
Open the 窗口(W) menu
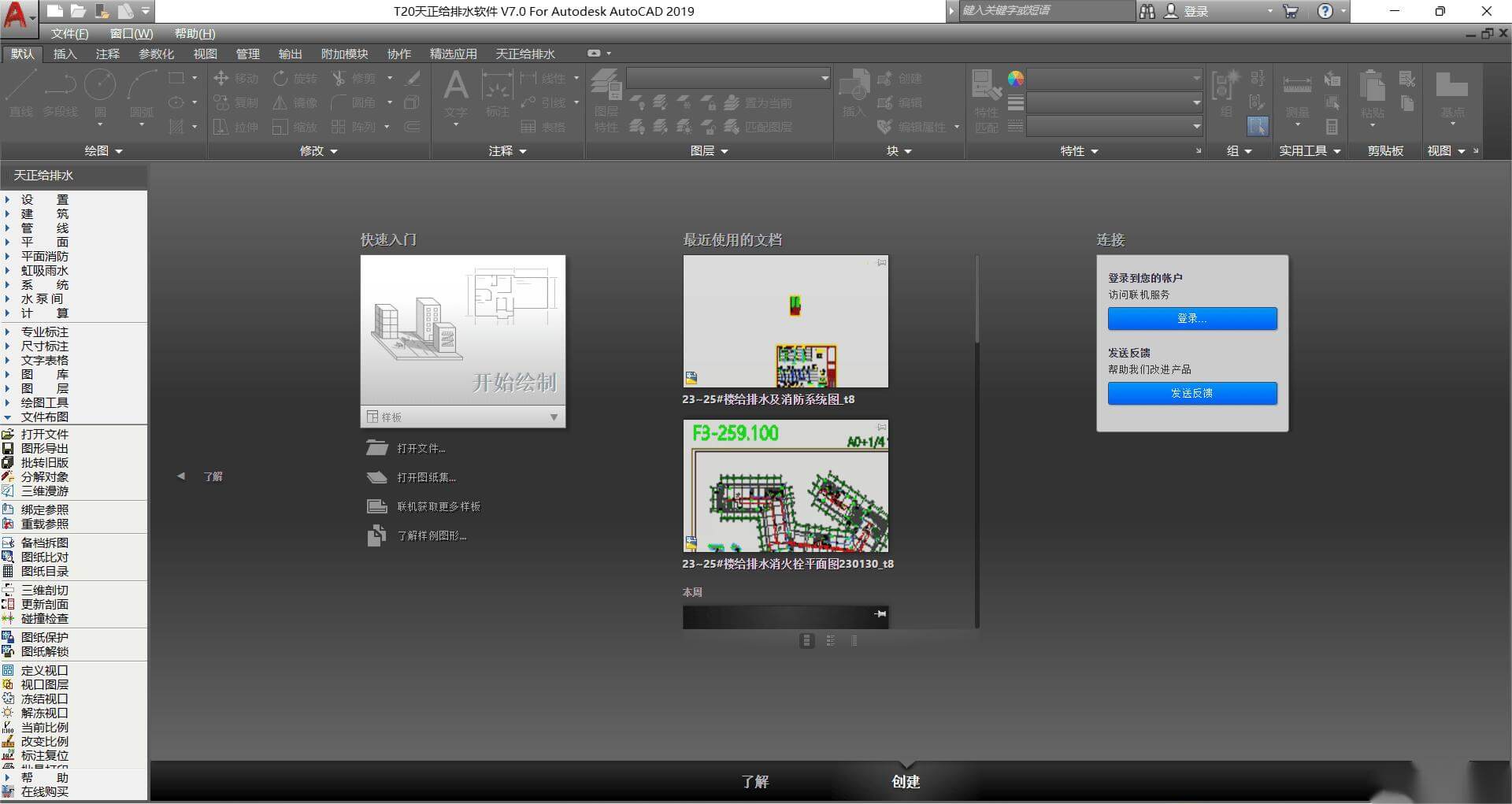click(132, 34)
